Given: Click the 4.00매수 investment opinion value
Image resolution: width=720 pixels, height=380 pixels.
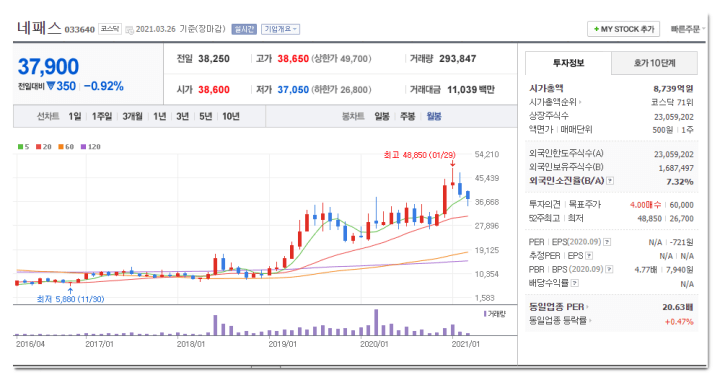Looking at the screenshot, I should pyautogui.click(x=646, y=205).
